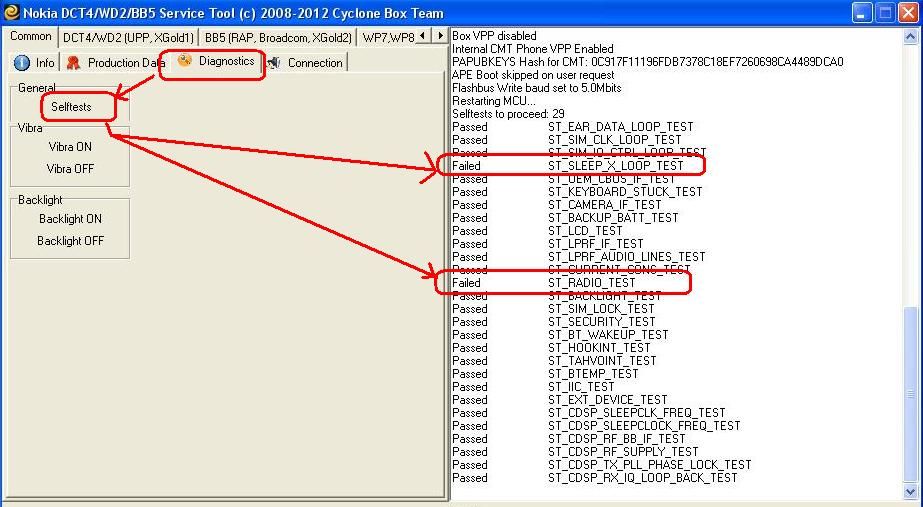
Task: Select ST_BTEMP_TEST entry
Action: (x=545, y=373)
